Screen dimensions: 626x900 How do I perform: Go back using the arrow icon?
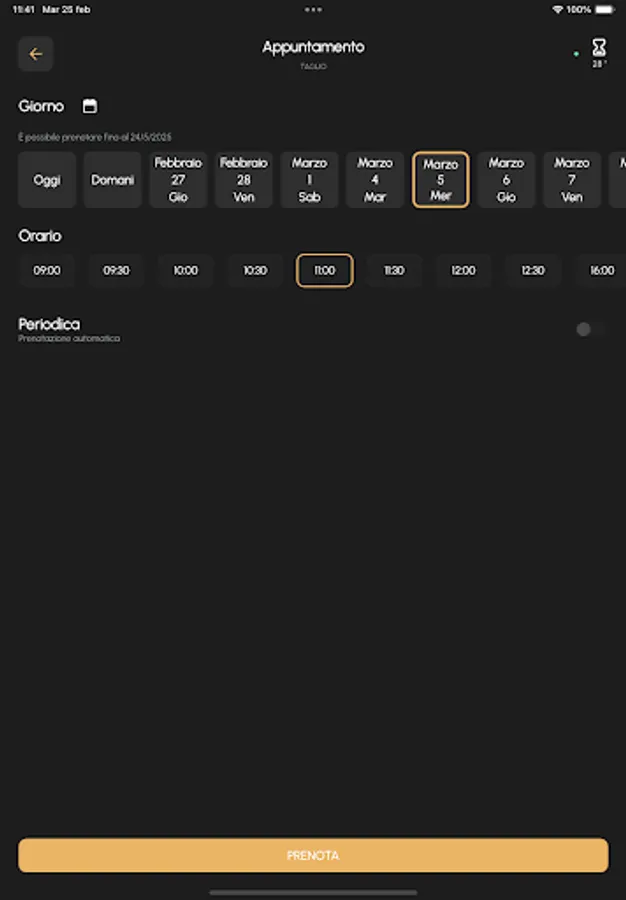click(x=35, y=53)
